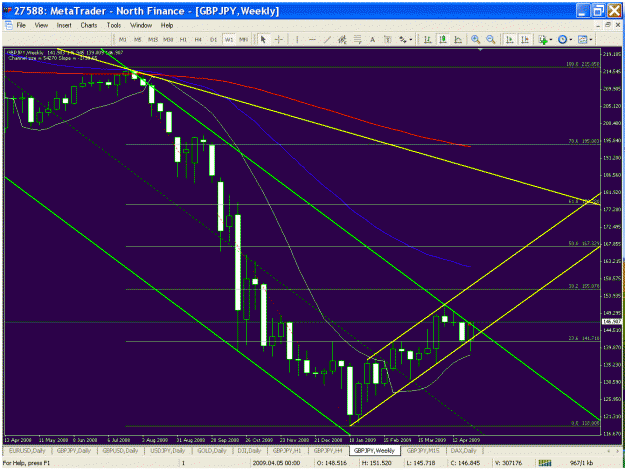Select the crosshair tool
The width and height of the screenshot is (625, 470).
pos(279,39)
